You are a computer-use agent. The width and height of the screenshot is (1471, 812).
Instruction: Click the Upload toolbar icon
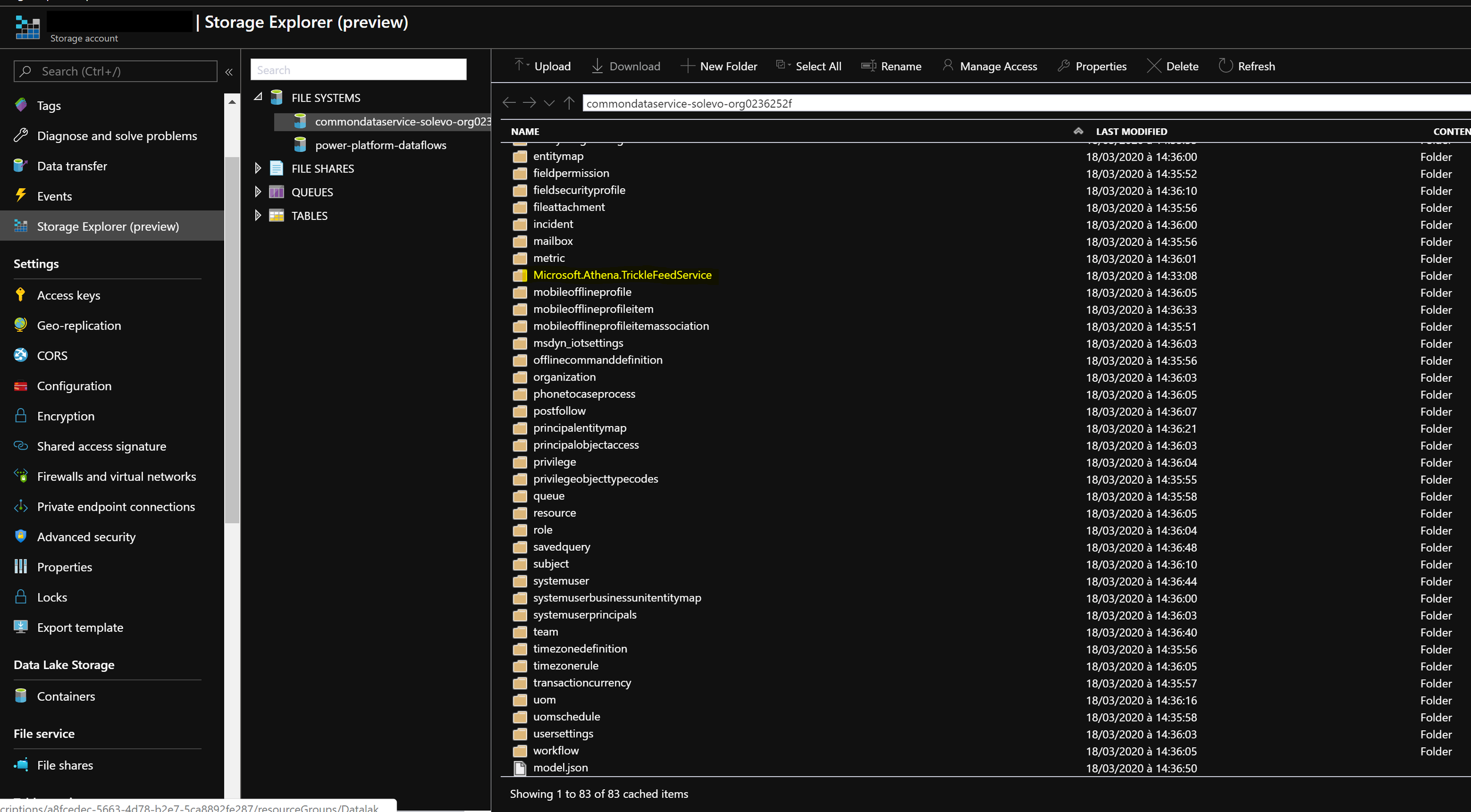point(520,65)
